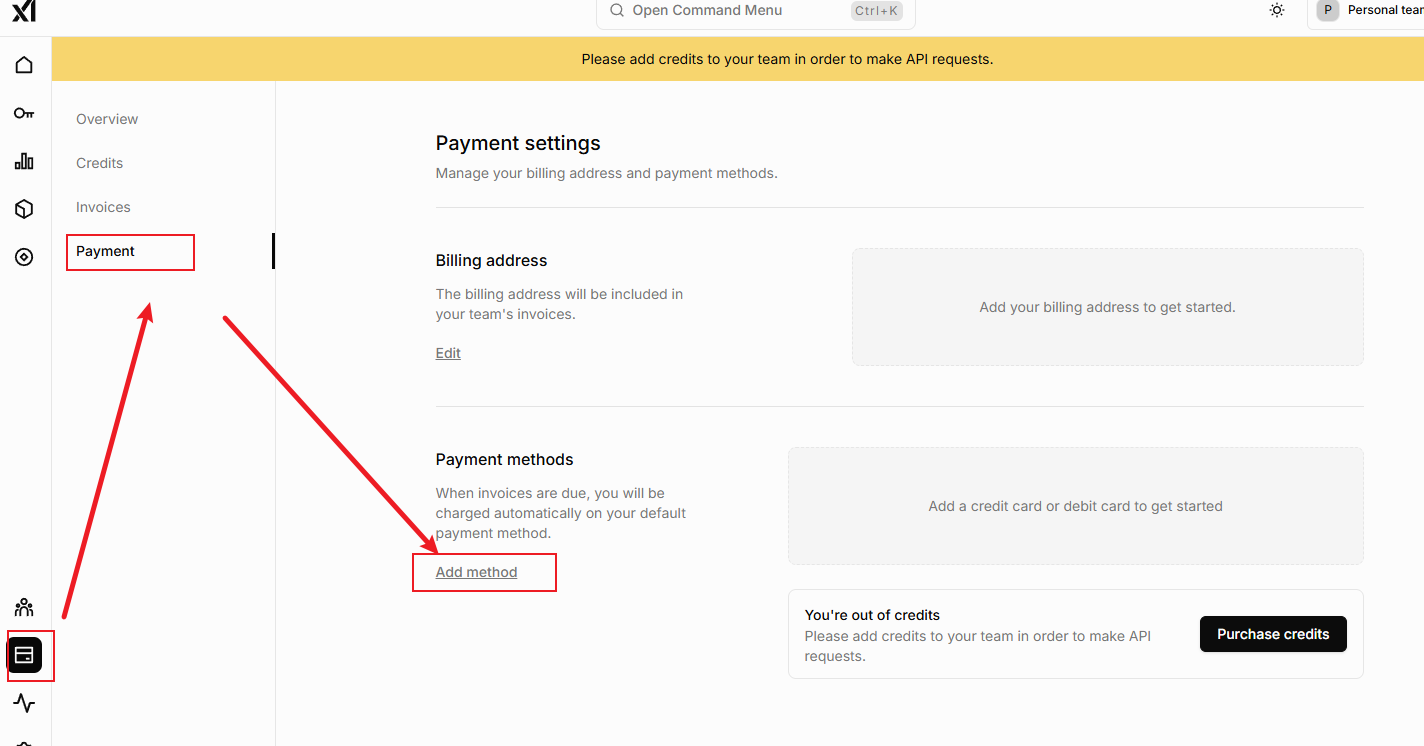
Task: Toggle light/dark theme with sun icon
Action: click(1277, 10)
